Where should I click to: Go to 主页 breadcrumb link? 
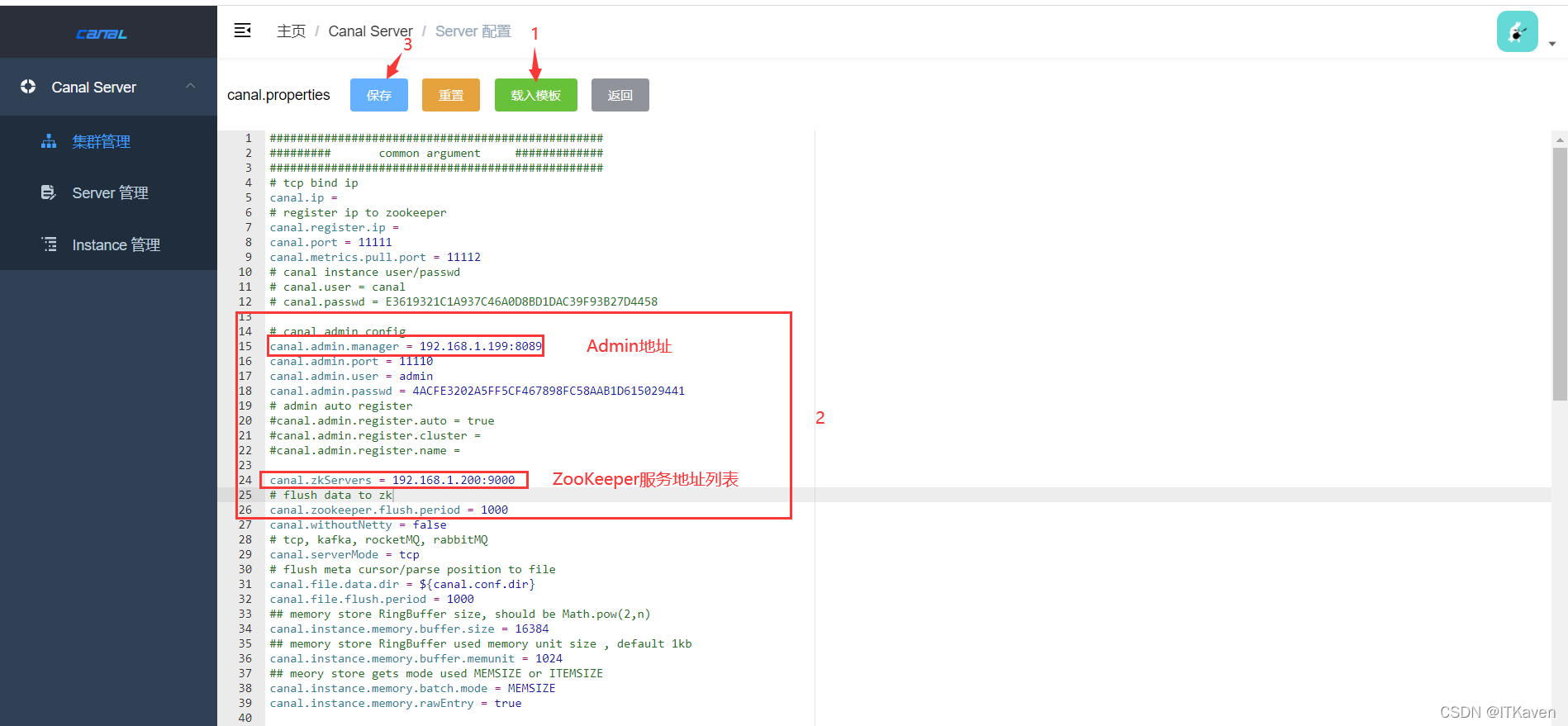[291, 31]
